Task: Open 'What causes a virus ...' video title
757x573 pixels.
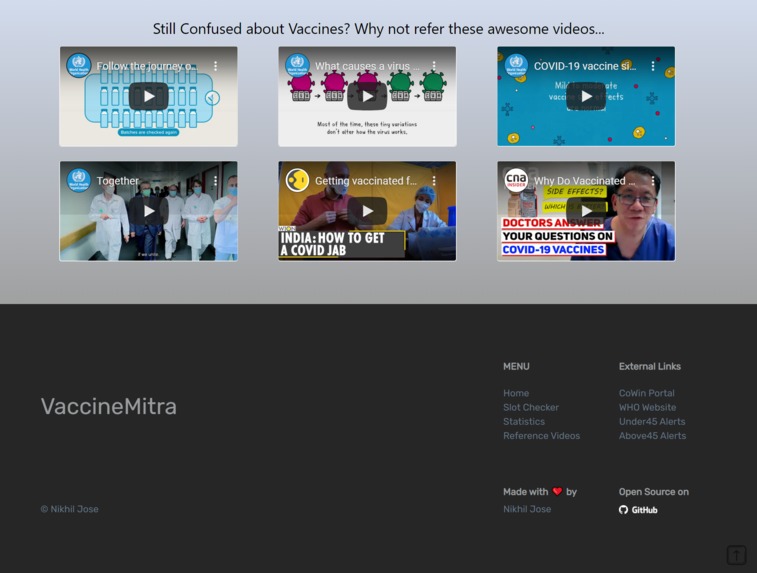Action: tap(367, 66)
